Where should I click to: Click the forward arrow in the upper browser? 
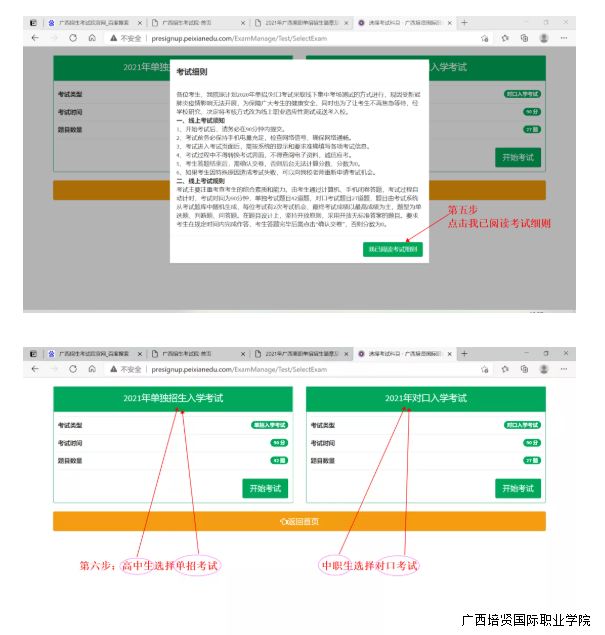54,37
